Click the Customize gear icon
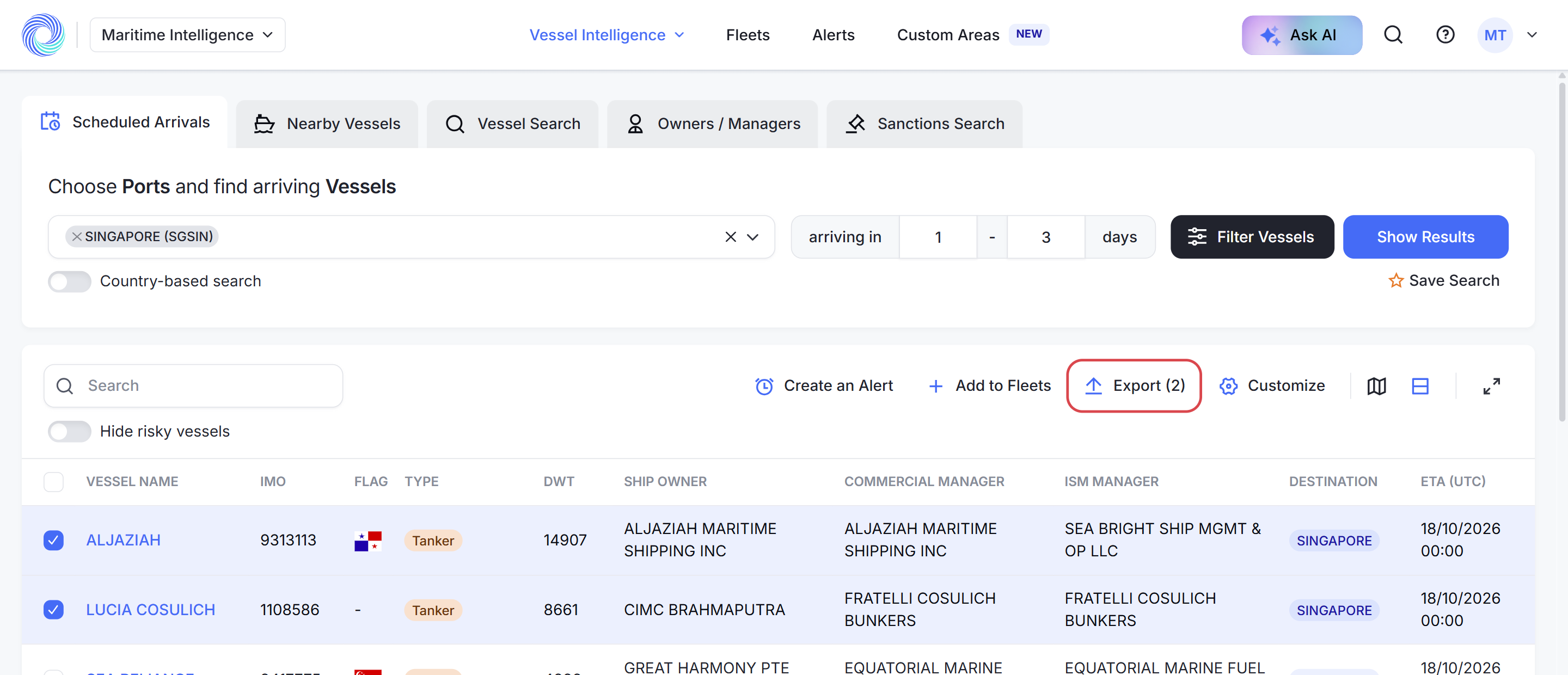This screenshot has height=675, width=1568. coord(1228,386)
